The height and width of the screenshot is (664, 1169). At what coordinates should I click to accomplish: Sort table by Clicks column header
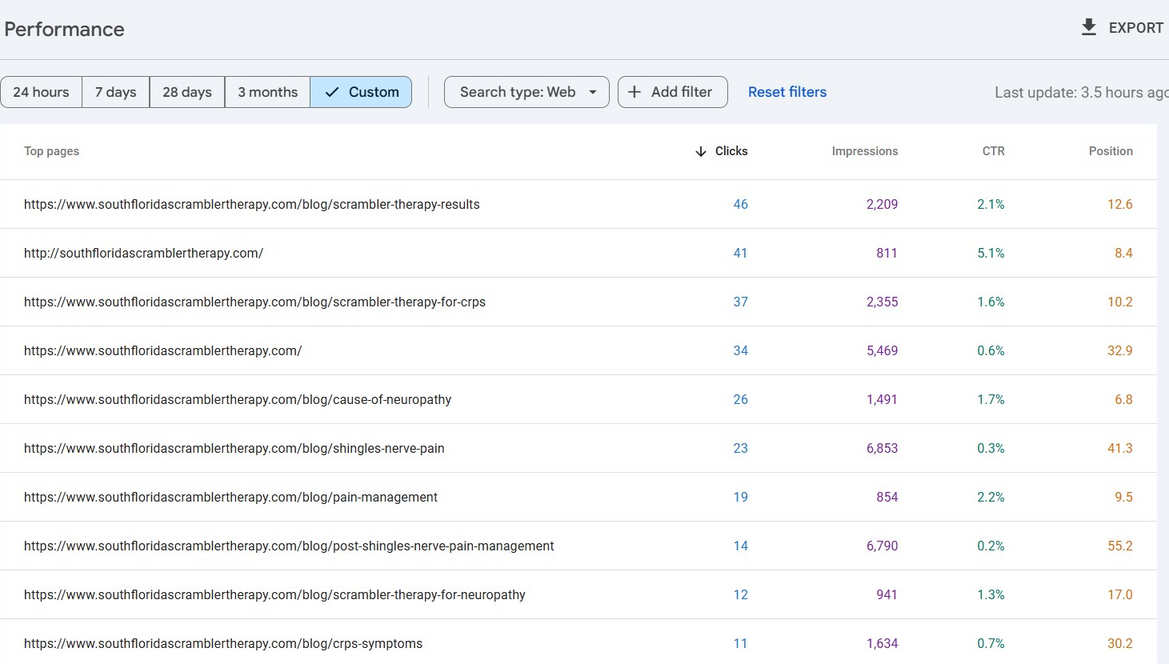731,151
